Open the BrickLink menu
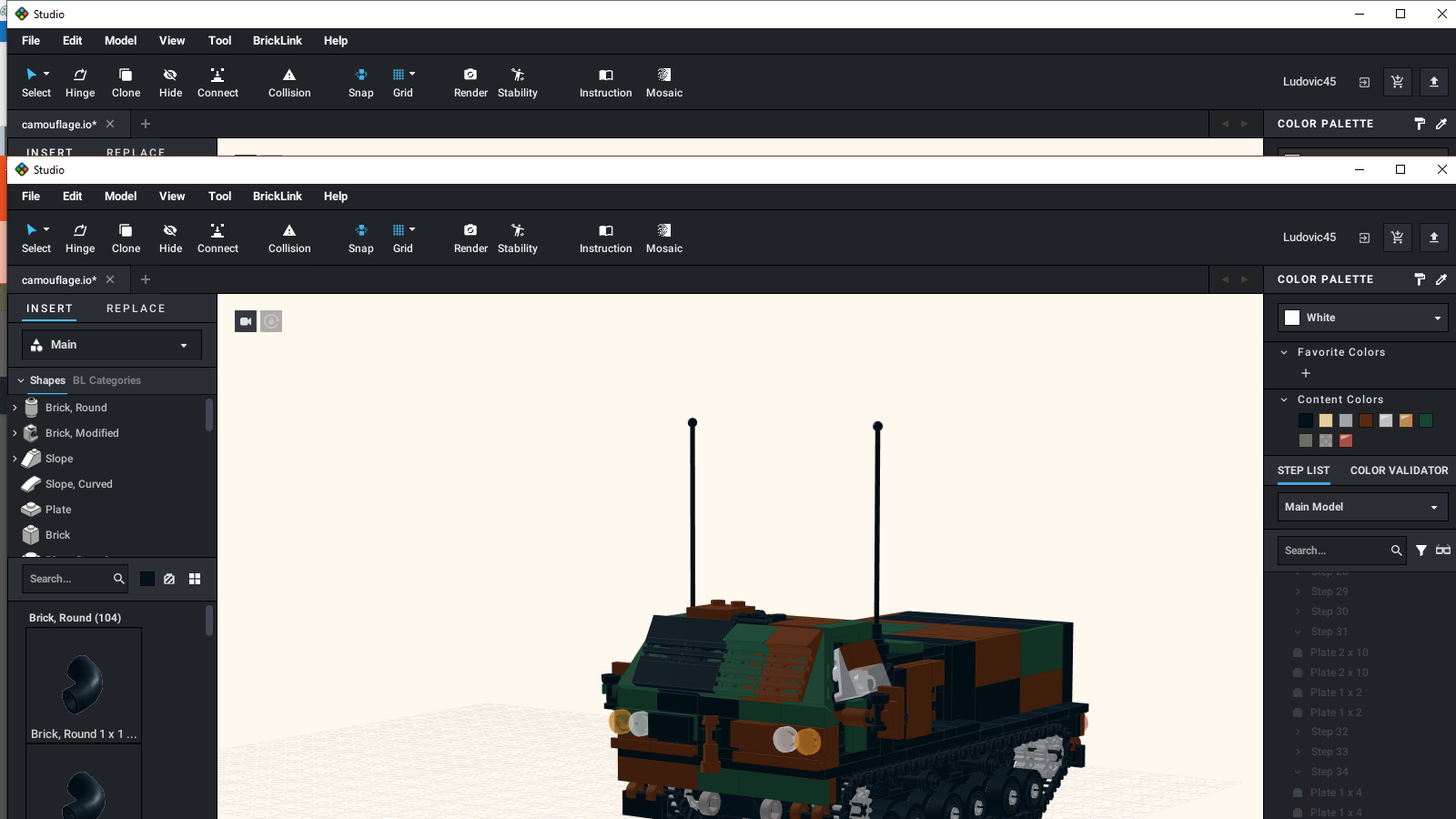The image size is (1456, 819). point(277,196)
